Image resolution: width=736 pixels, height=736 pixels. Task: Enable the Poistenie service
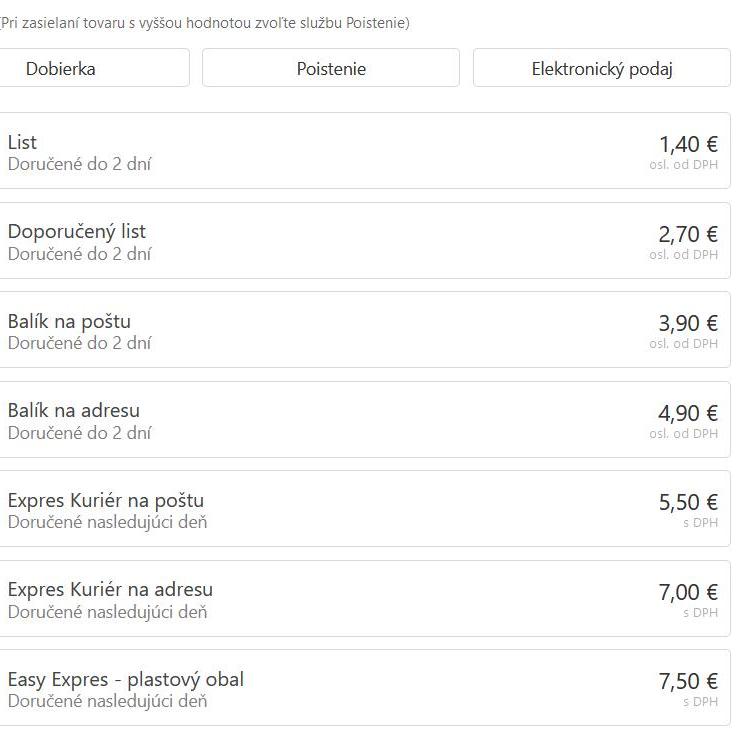331,69
